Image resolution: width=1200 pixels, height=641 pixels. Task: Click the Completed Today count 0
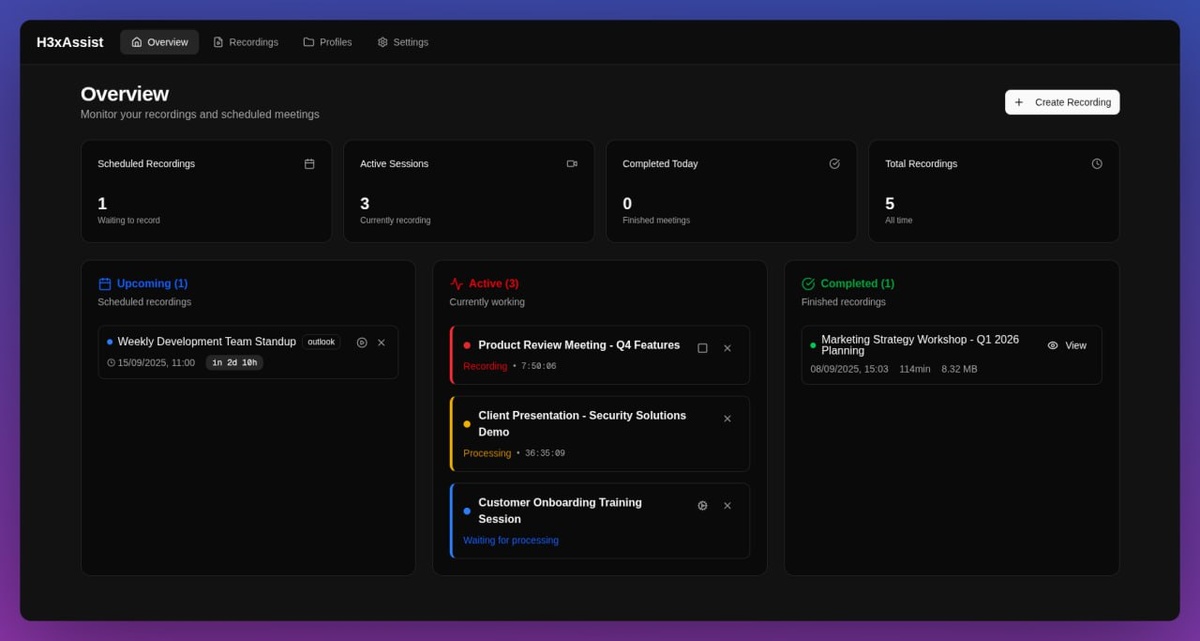(x=628, y=204)
